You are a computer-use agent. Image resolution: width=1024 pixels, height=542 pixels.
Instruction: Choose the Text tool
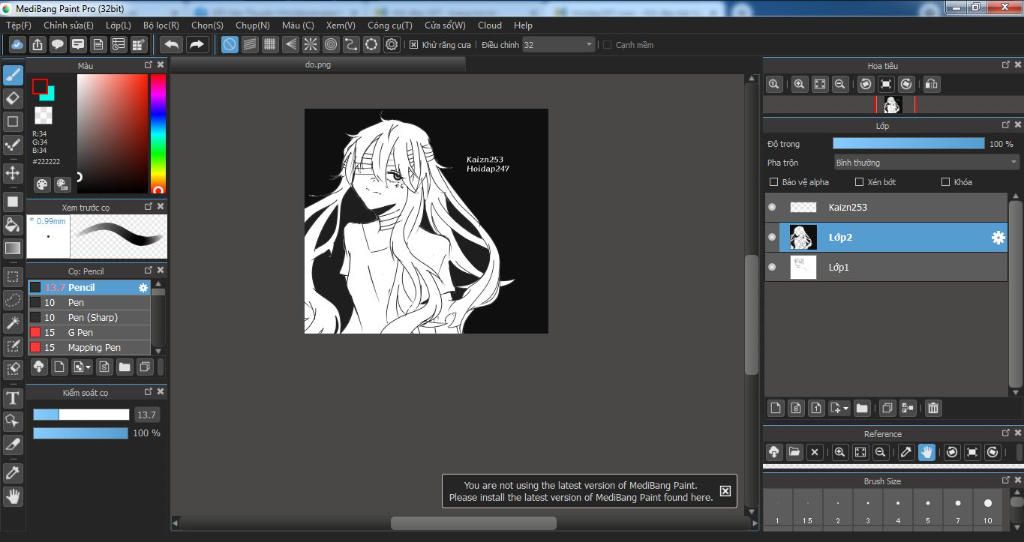coord(13,398)
